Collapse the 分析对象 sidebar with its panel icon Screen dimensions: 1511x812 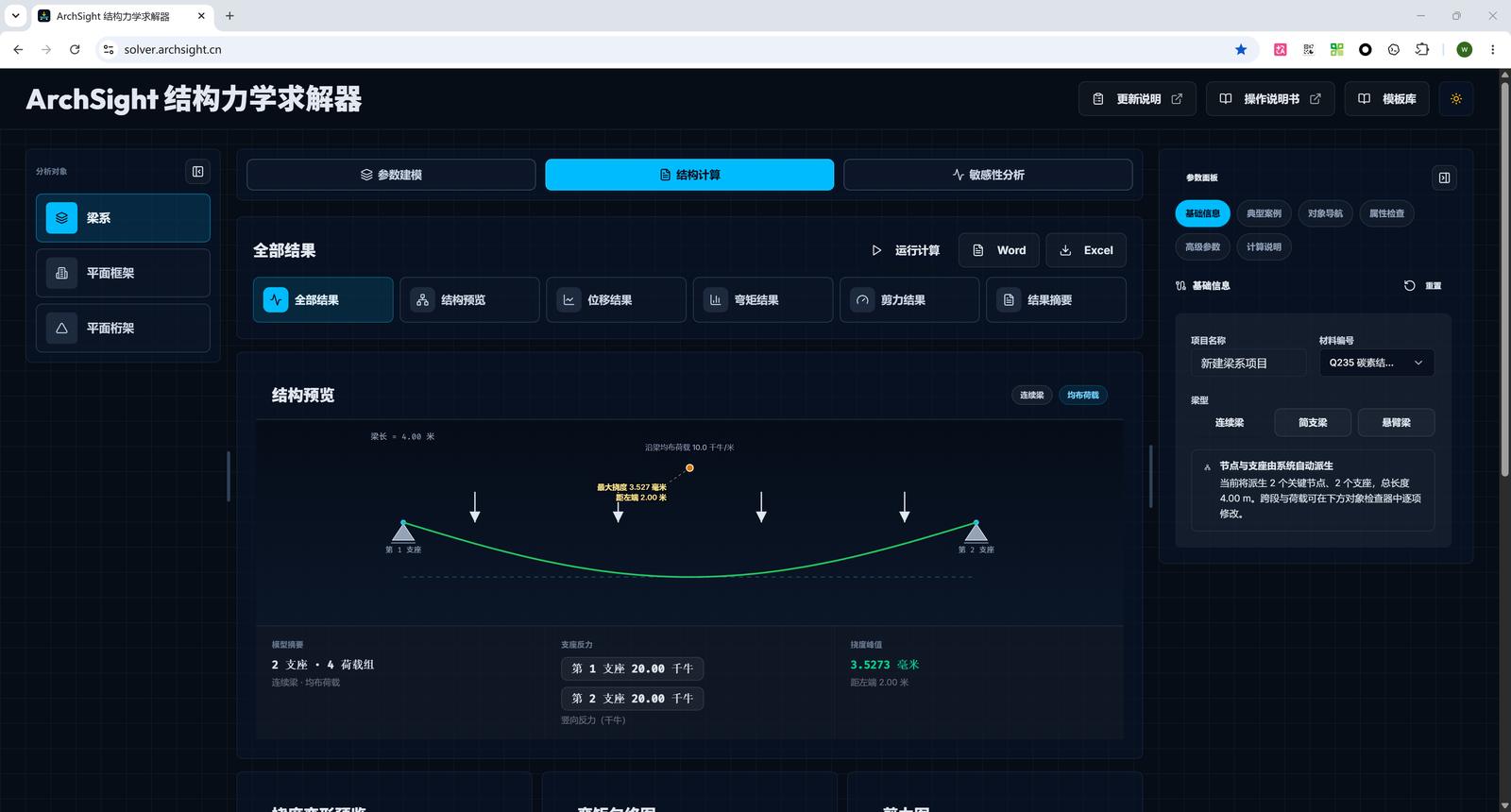[198, 172]
